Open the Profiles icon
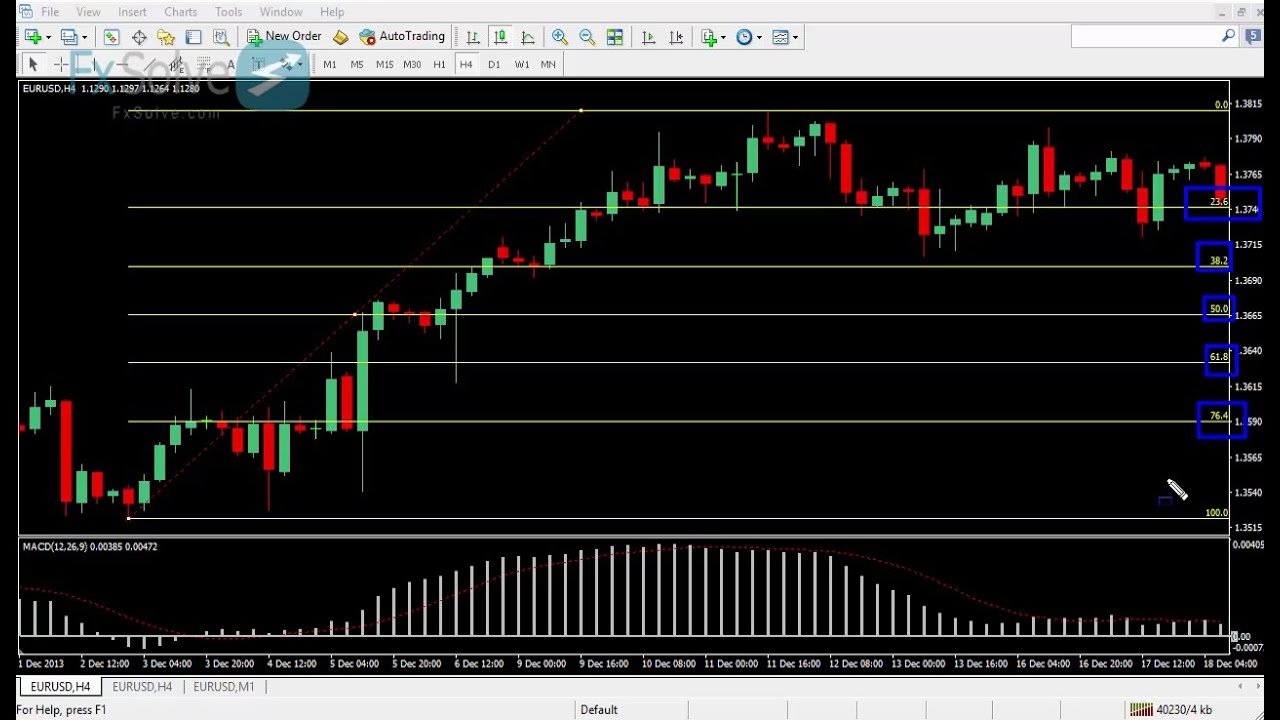This screenshot has width=1280, height=720. (69, 37)
